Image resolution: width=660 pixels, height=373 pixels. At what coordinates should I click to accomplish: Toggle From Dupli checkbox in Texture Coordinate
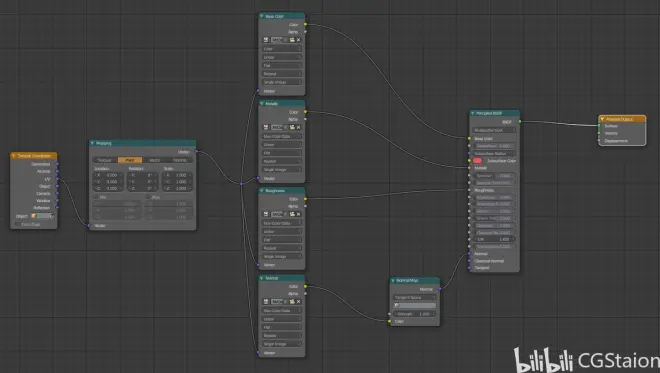17,224
